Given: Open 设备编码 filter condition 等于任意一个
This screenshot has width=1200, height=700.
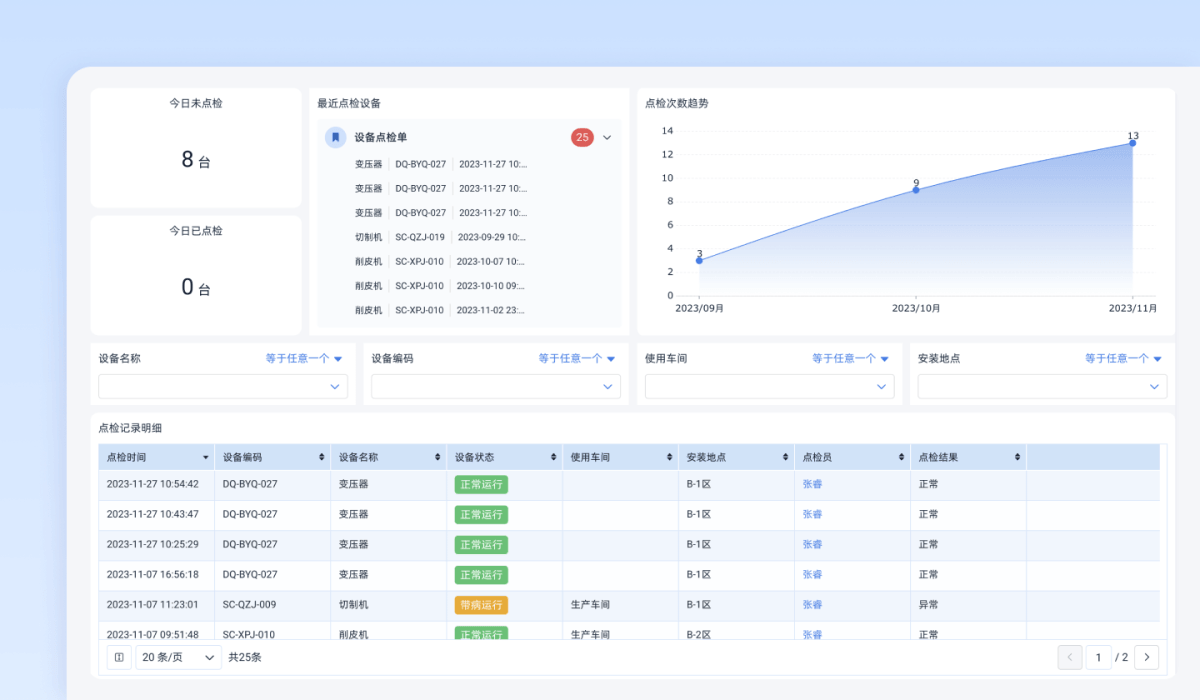Looking at the screenshot, I should coord(577,358).
